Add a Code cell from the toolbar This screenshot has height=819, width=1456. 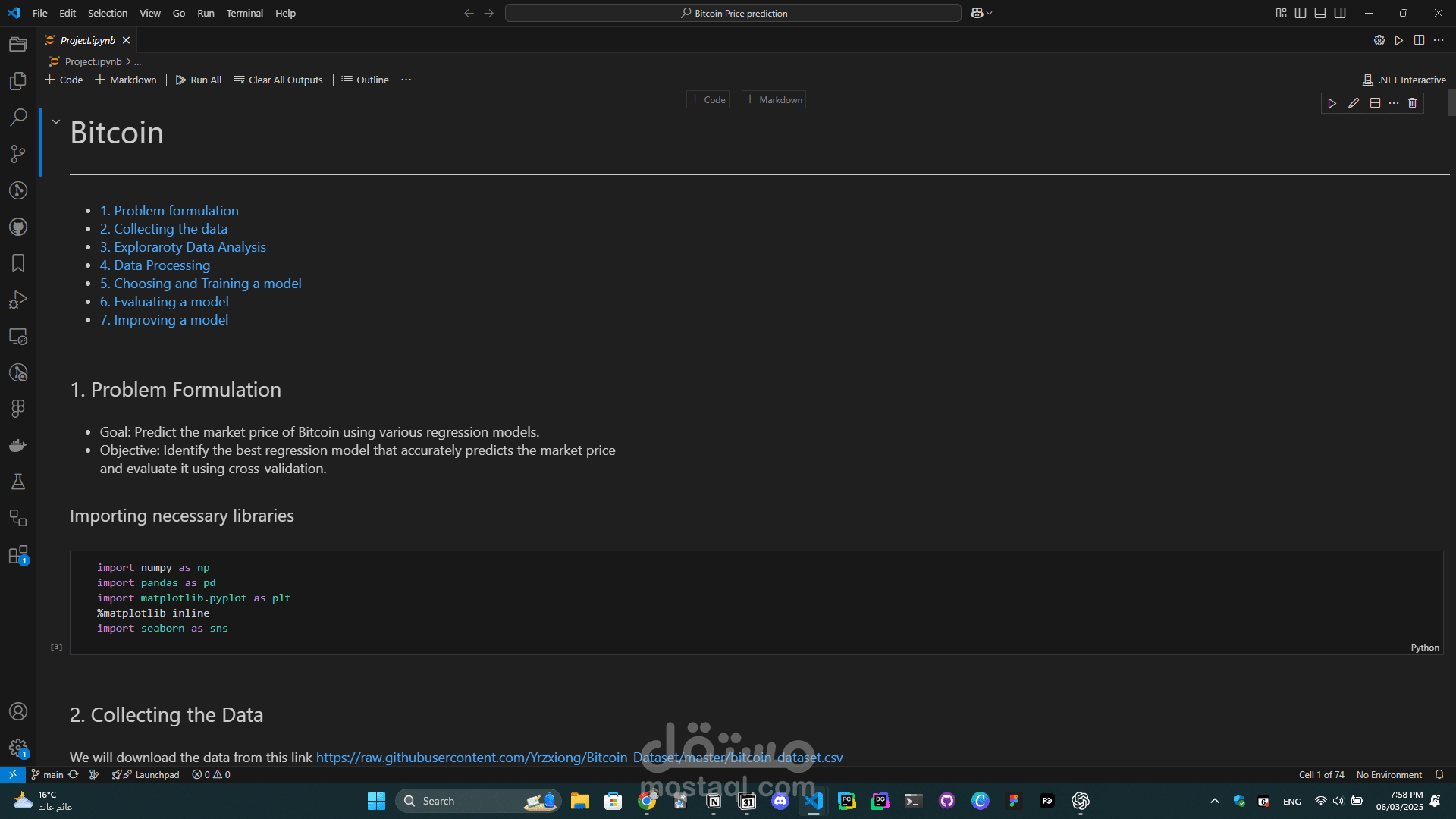click(64, 80)
